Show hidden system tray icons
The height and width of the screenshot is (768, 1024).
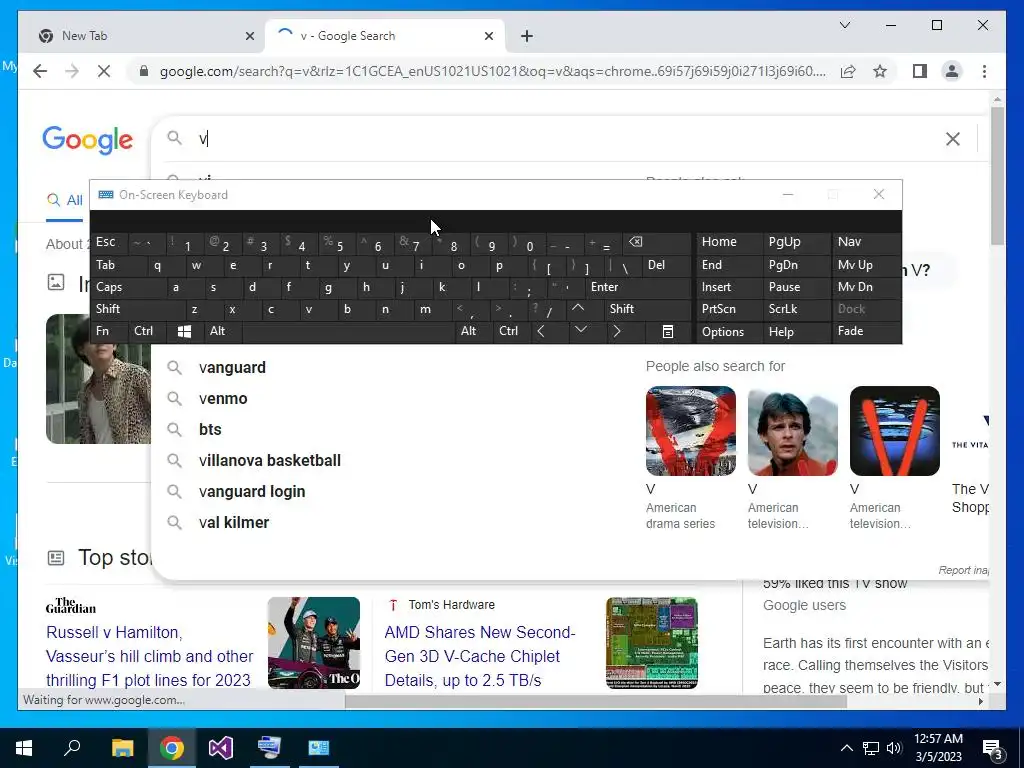pyautogui.click(x=846, y=748)
